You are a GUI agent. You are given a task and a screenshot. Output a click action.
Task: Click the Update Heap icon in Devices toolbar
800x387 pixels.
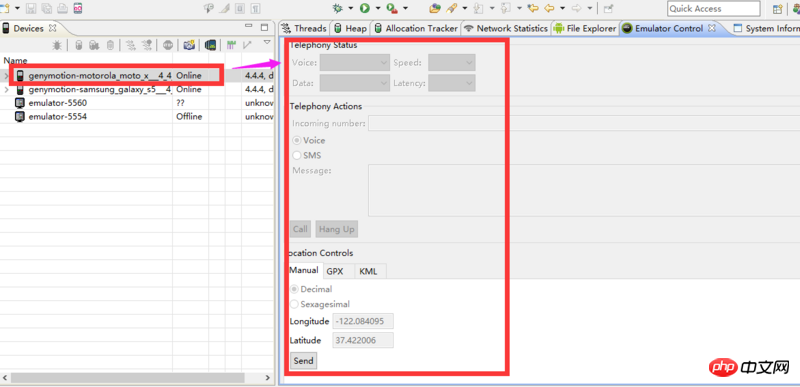79,45
